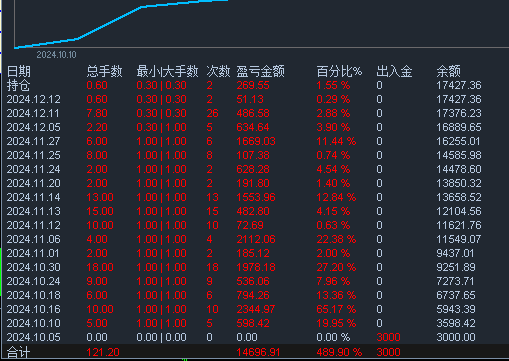Click the 日期 column header
This screenshot has width=509, height=361.
point(19,71)
